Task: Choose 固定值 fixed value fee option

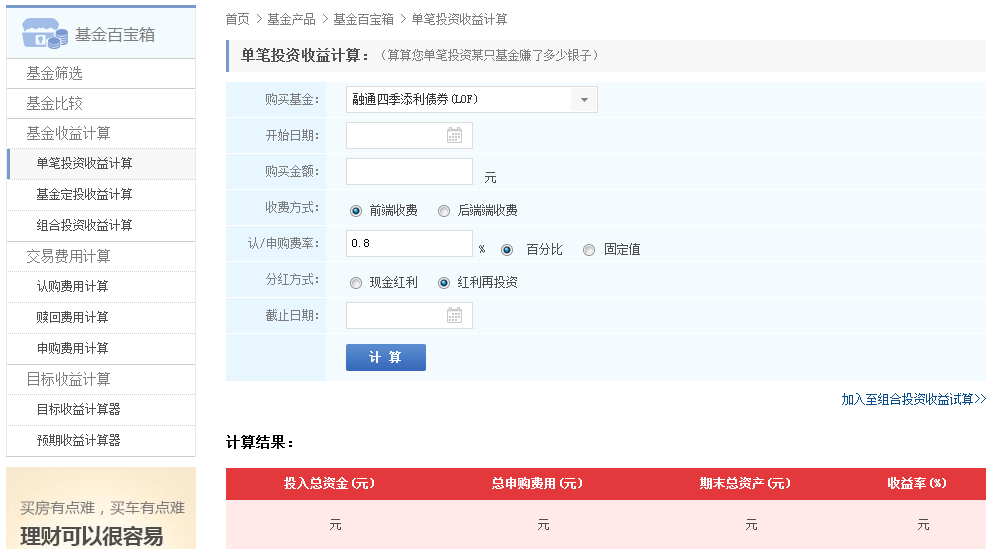Action: click(x=589, y=250)
